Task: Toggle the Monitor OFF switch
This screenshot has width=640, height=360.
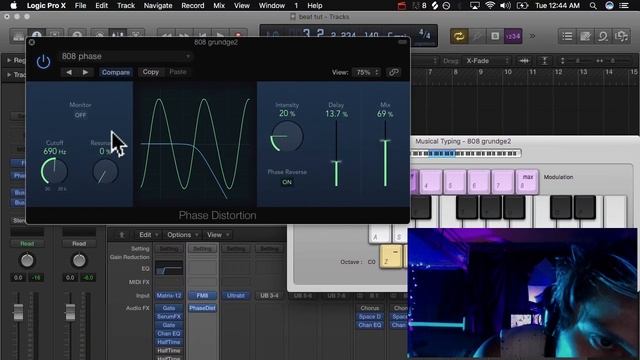Action: coord(80,115)
